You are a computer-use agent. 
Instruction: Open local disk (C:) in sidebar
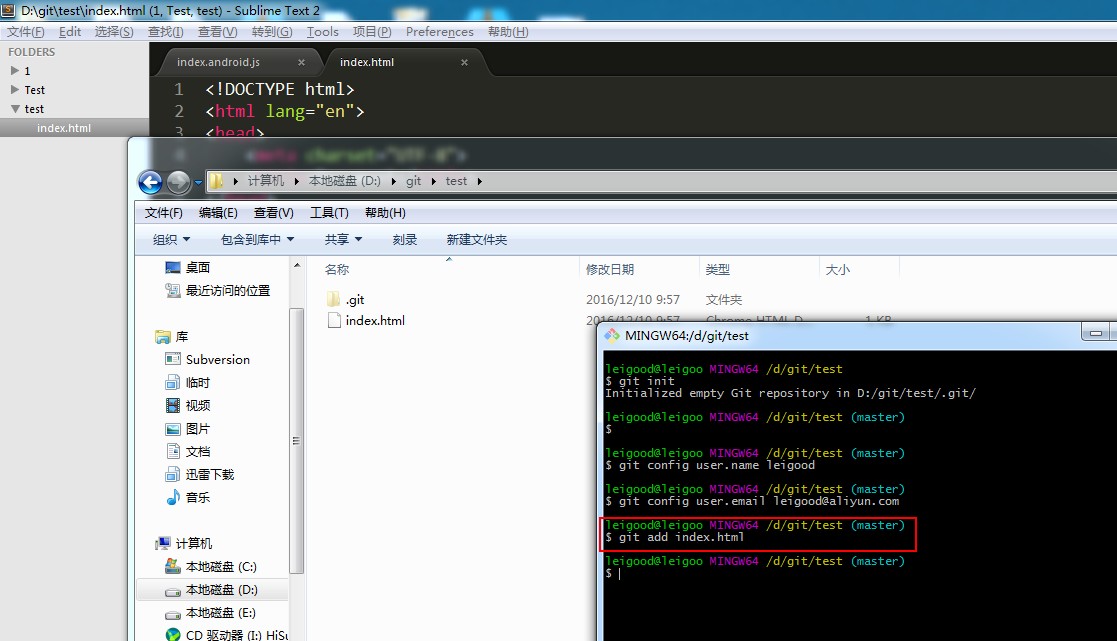pyautogui.click(x=211, y=566)
